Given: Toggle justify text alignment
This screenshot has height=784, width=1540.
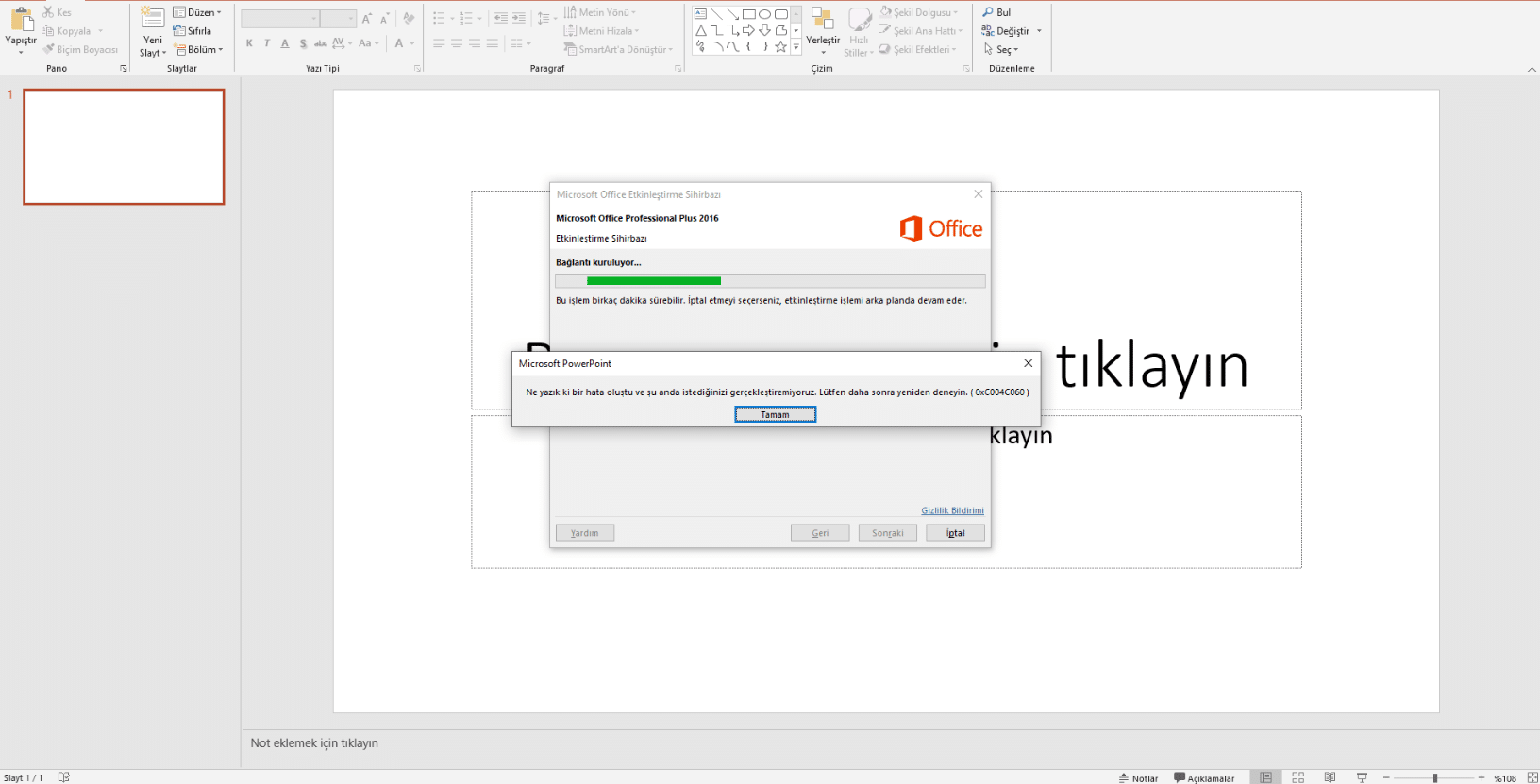Looking at the screenshot, I should tap(493, 43).
